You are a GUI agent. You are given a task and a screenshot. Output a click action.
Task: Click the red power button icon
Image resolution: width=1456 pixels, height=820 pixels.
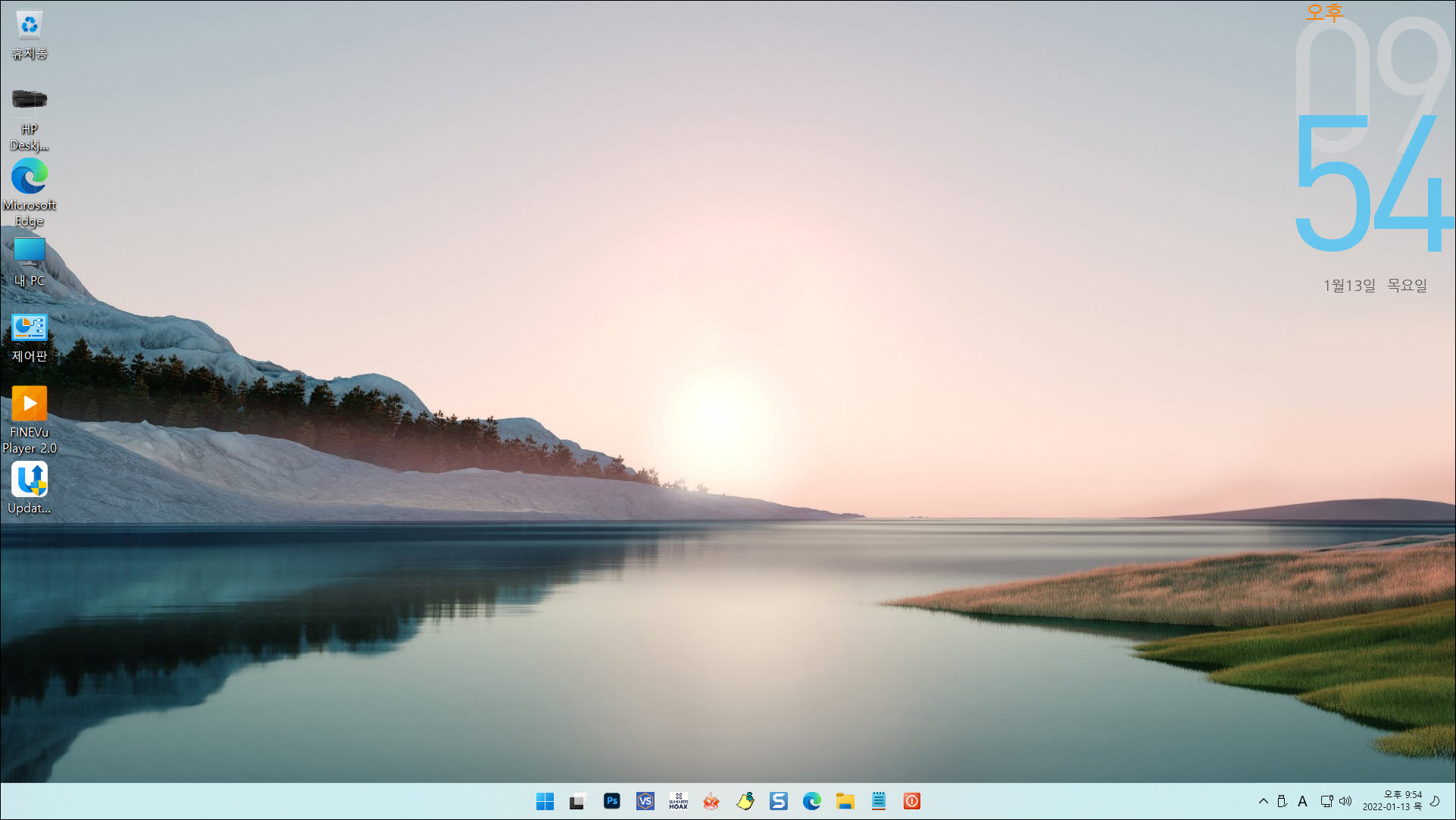tap(911, 801)
